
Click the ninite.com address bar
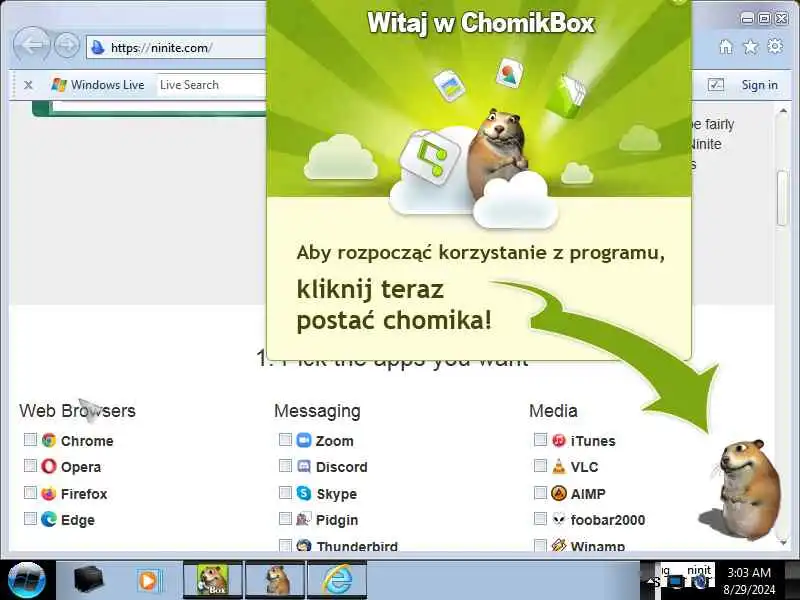177,48
